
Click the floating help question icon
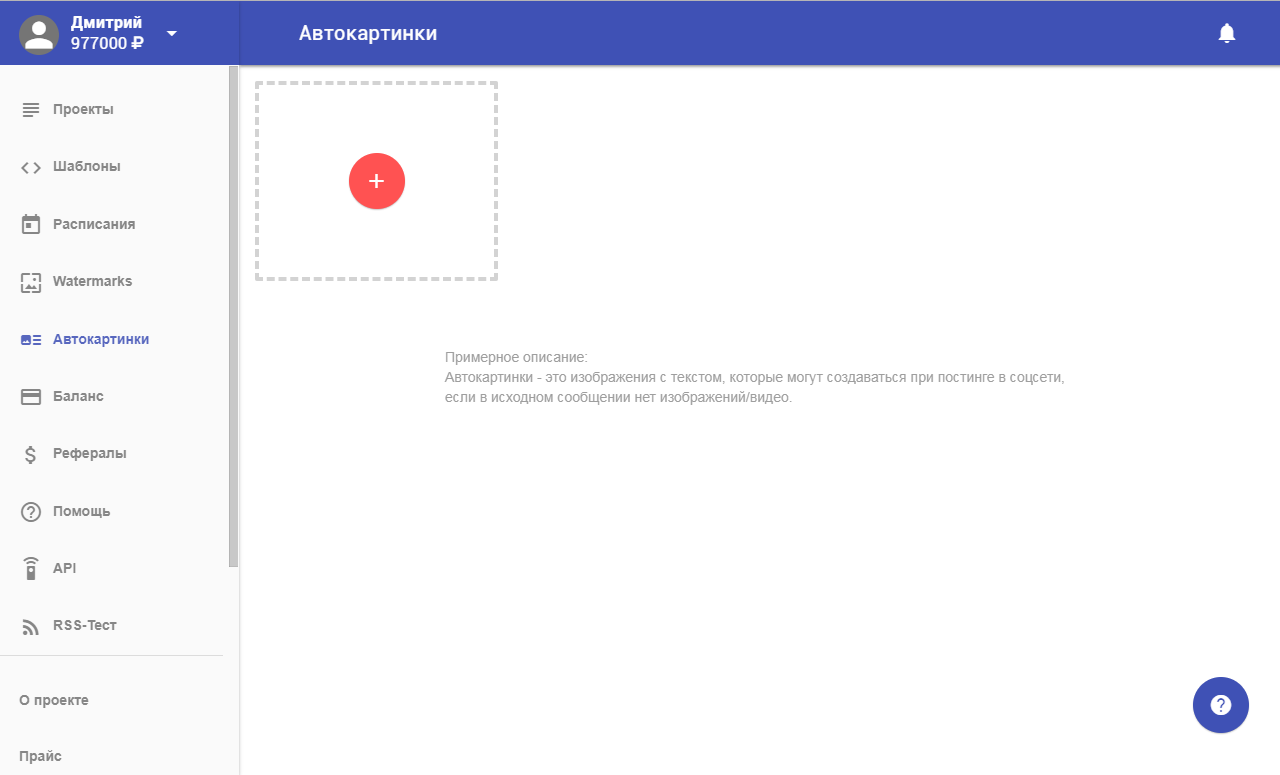tap(1220, 705)
